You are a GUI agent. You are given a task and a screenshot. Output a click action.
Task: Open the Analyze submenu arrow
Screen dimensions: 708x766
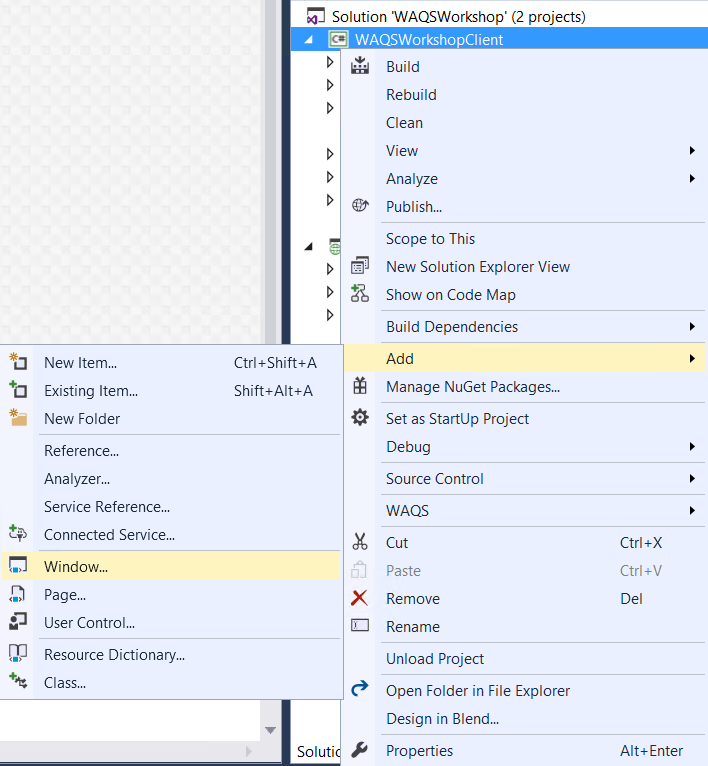coord(692,178)
